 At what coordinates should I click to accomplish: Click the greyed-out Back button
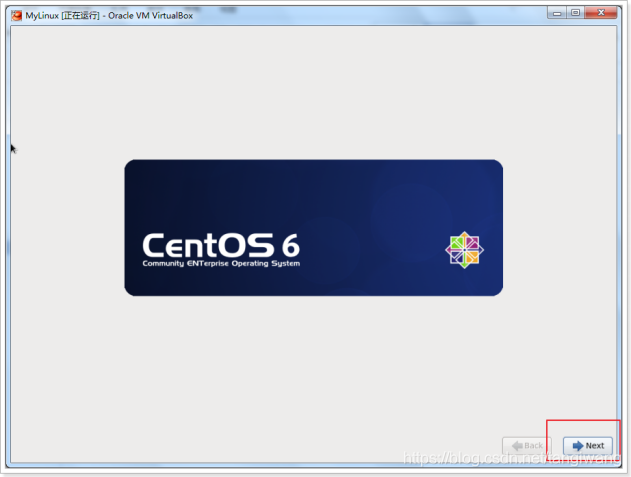(x=527, y=446)
